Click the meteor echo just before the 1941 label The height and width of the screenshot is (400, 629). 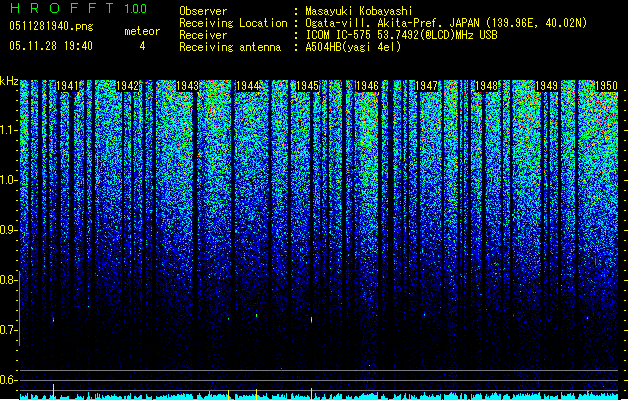(x=53, y=320)
